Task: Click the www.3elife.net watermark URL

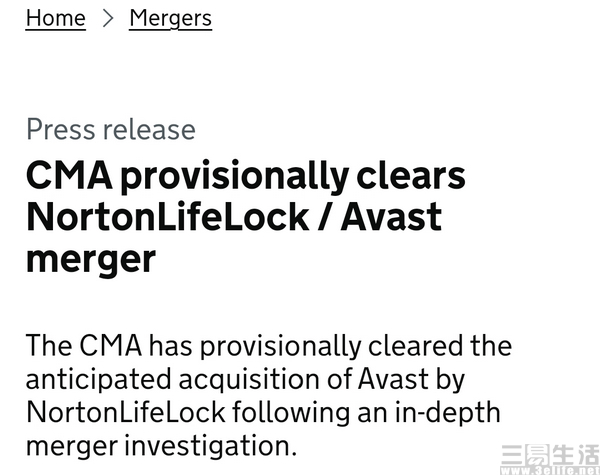Action: click(550, 470)
